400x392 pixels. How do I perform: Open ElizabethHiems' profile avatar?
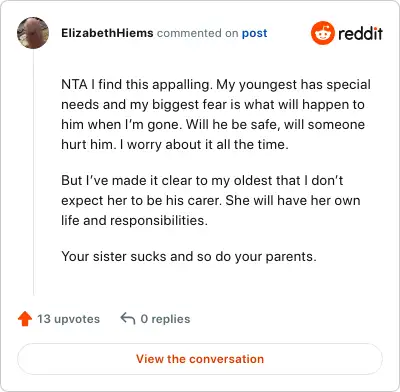point(33,33)
